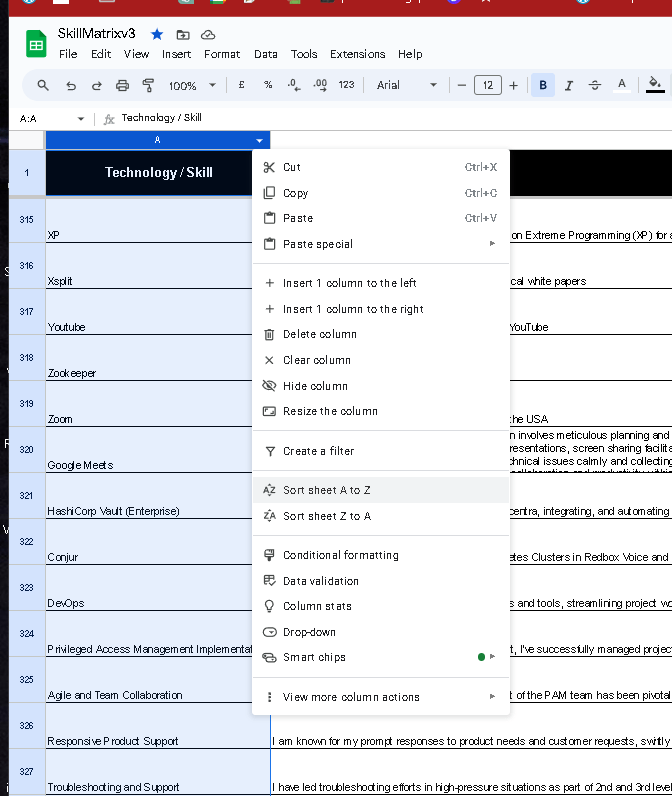The width and height of the screenshot is (672, 796).
Task: Increase font size with plus button
Action: click(514, 85)
